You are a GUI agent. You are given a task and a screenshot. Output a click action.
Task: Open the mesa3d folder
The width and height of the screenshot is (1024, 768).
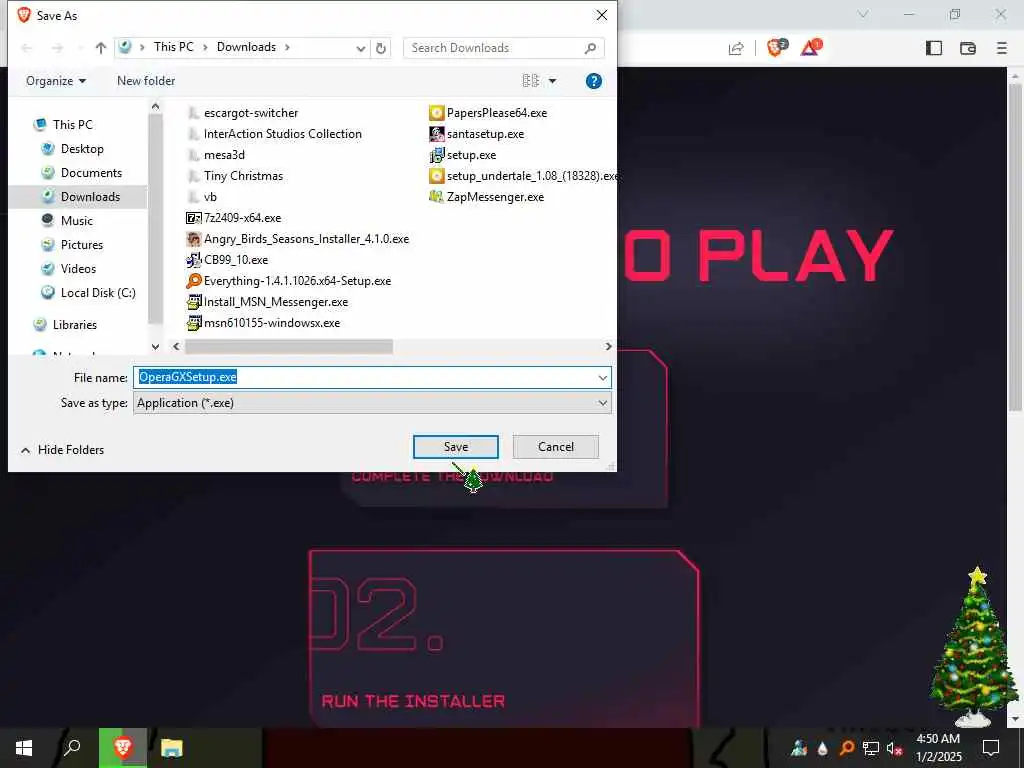tap(216, 155)
